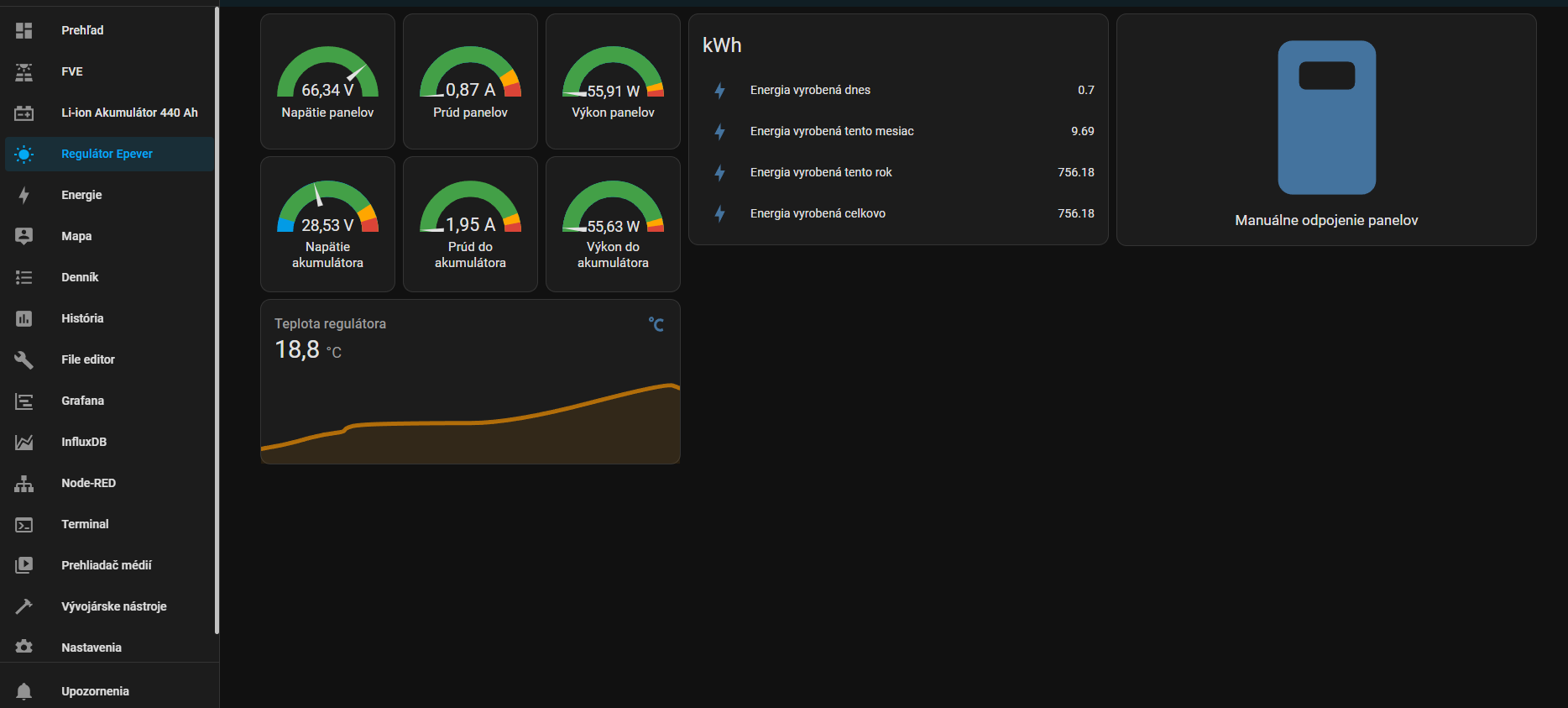Screen dimensions: 1568x708
Task: Click the FVE solar panel sidebar icon
Action: (x=24, y=72)
